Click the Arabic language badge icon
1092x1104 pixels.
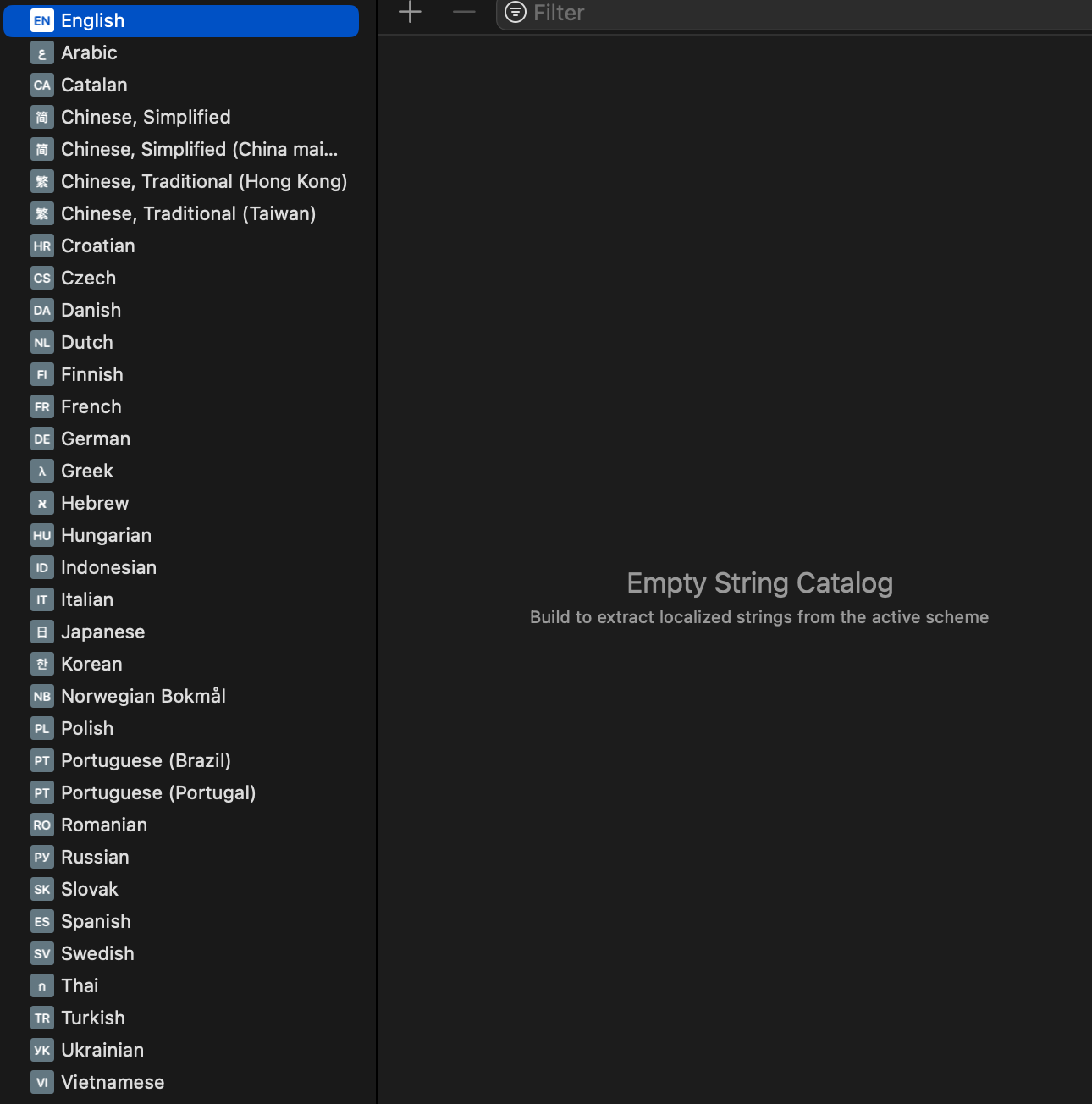42,53
